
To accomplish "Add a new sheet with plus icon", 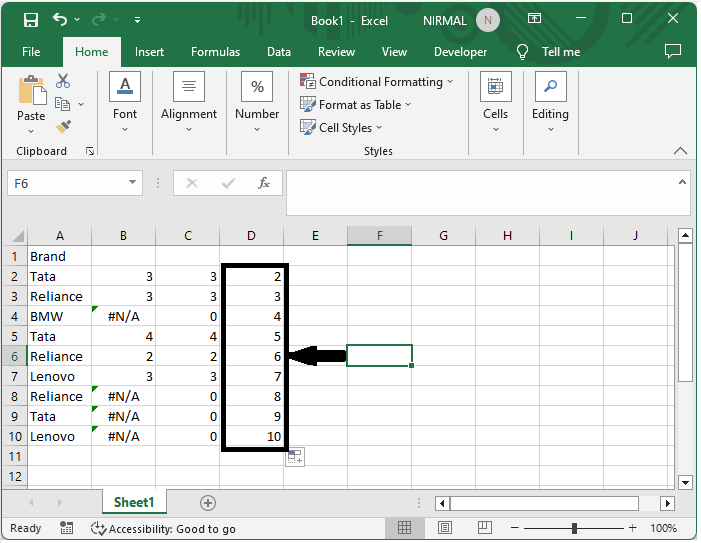I will coord(208,503).
